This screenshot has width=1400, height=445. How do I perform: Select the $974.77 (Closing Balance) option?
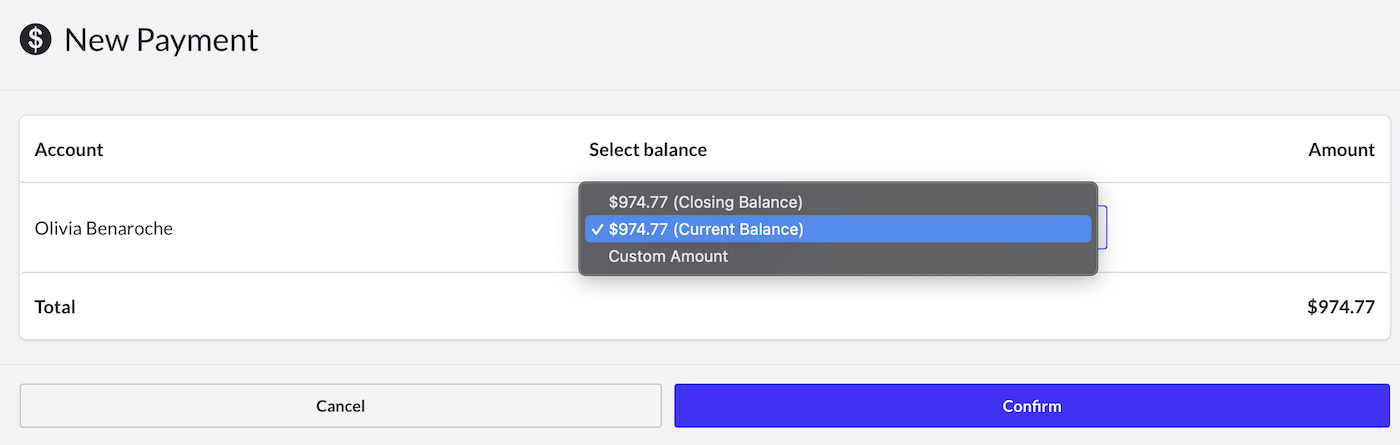tap(838, 202)
